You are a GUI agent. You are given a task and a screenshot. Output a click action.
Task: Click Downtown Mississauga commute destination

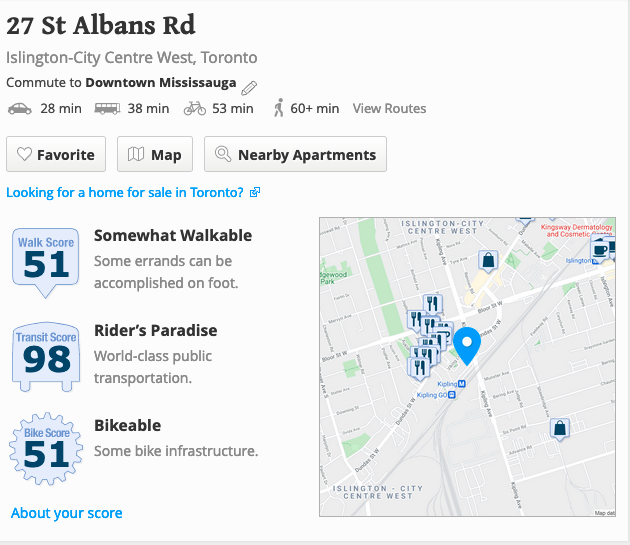point(160,82)
